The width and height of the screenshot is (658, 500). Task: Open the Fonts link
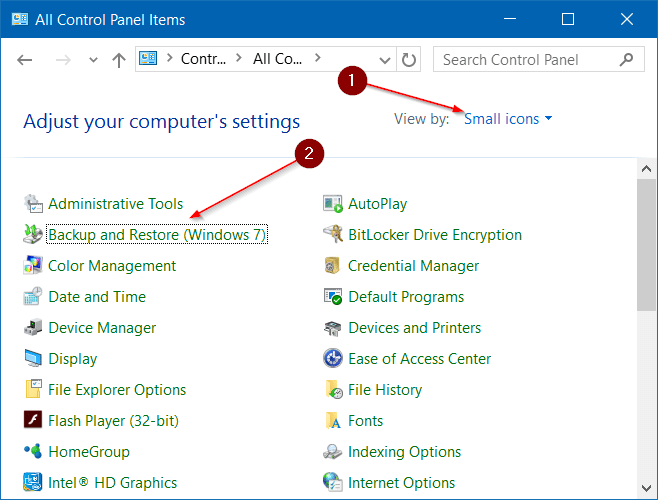tap(366, 421)
